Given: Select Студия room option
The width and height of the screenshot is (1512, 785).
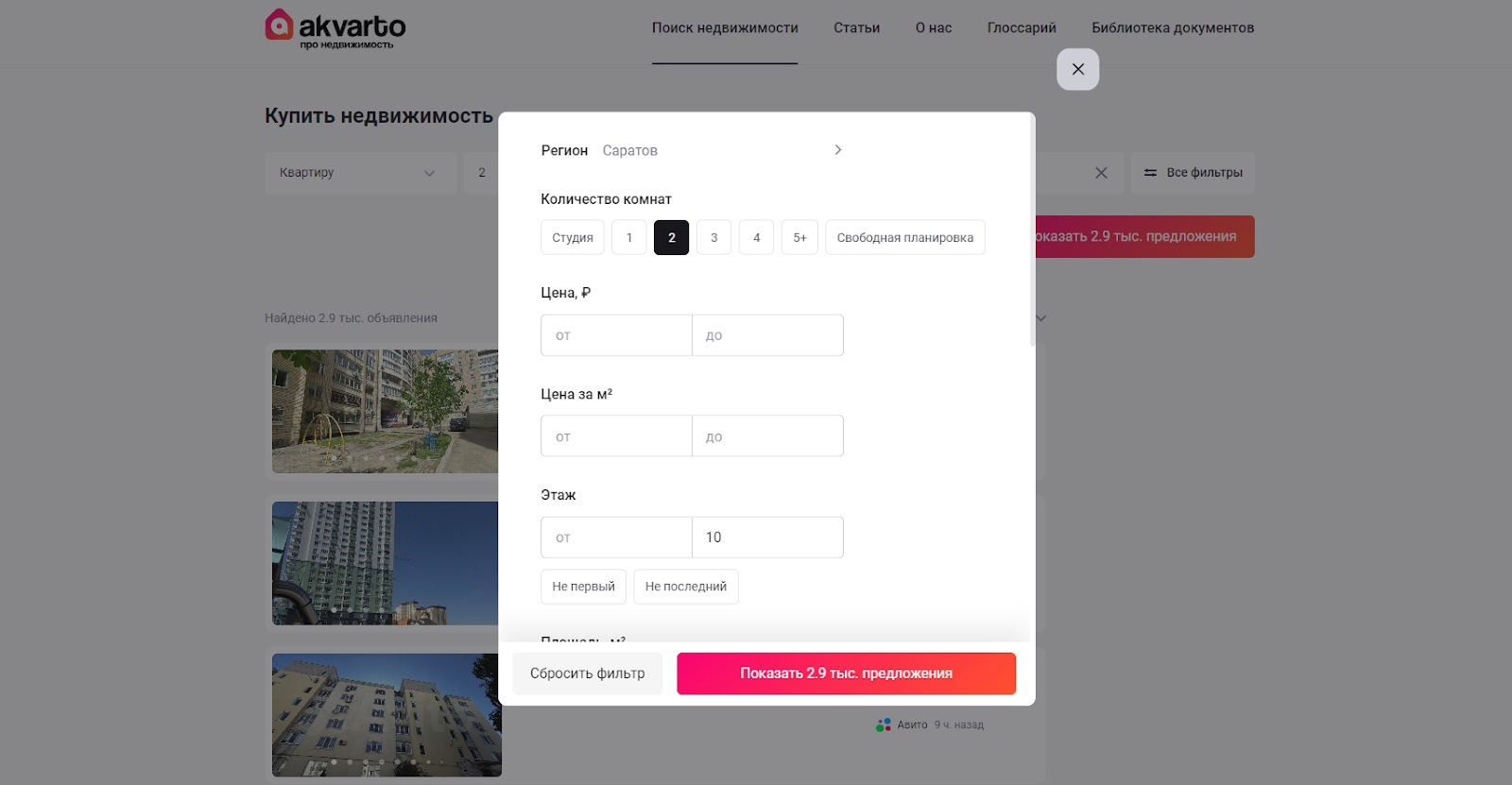Looking at the screenshot, I should tap(573, 237).
